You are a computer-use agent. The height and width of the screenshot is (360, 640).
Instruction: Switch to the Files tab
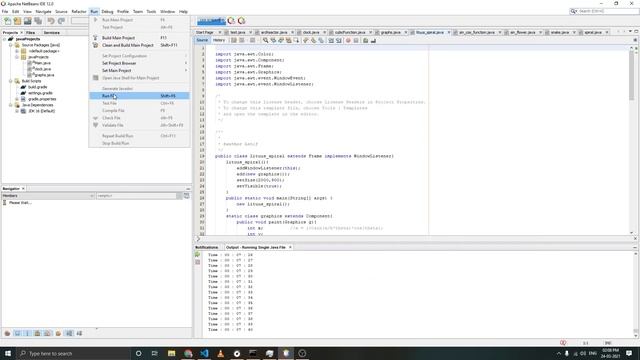(x=30, y=33)
